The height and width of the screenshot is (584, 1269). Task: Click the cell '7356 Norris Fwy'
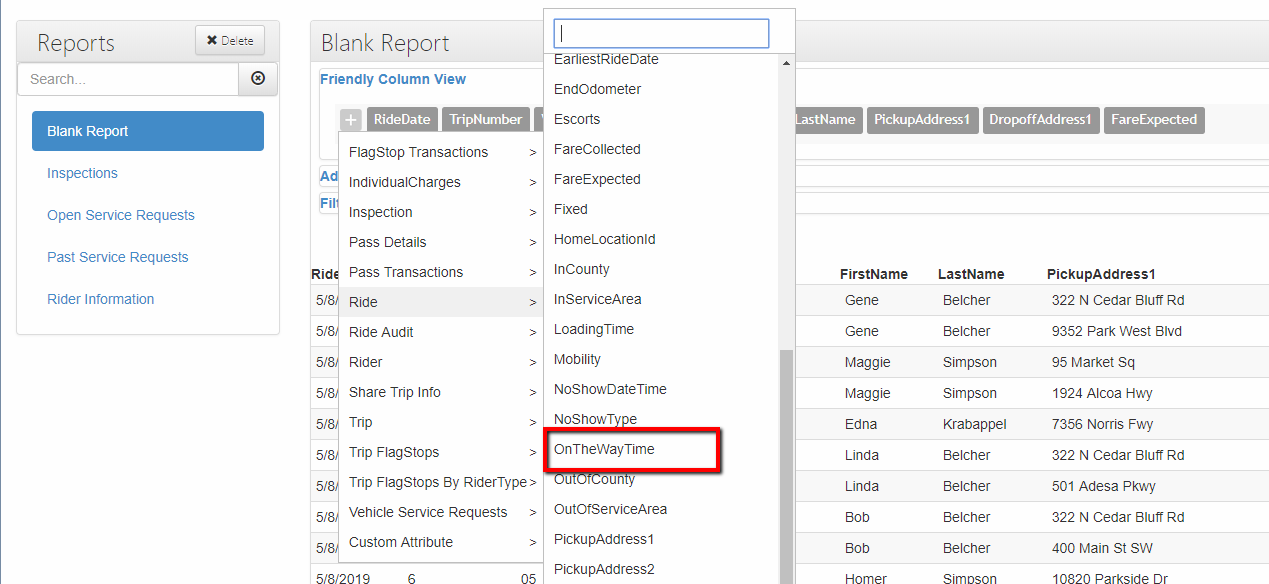1103,424
